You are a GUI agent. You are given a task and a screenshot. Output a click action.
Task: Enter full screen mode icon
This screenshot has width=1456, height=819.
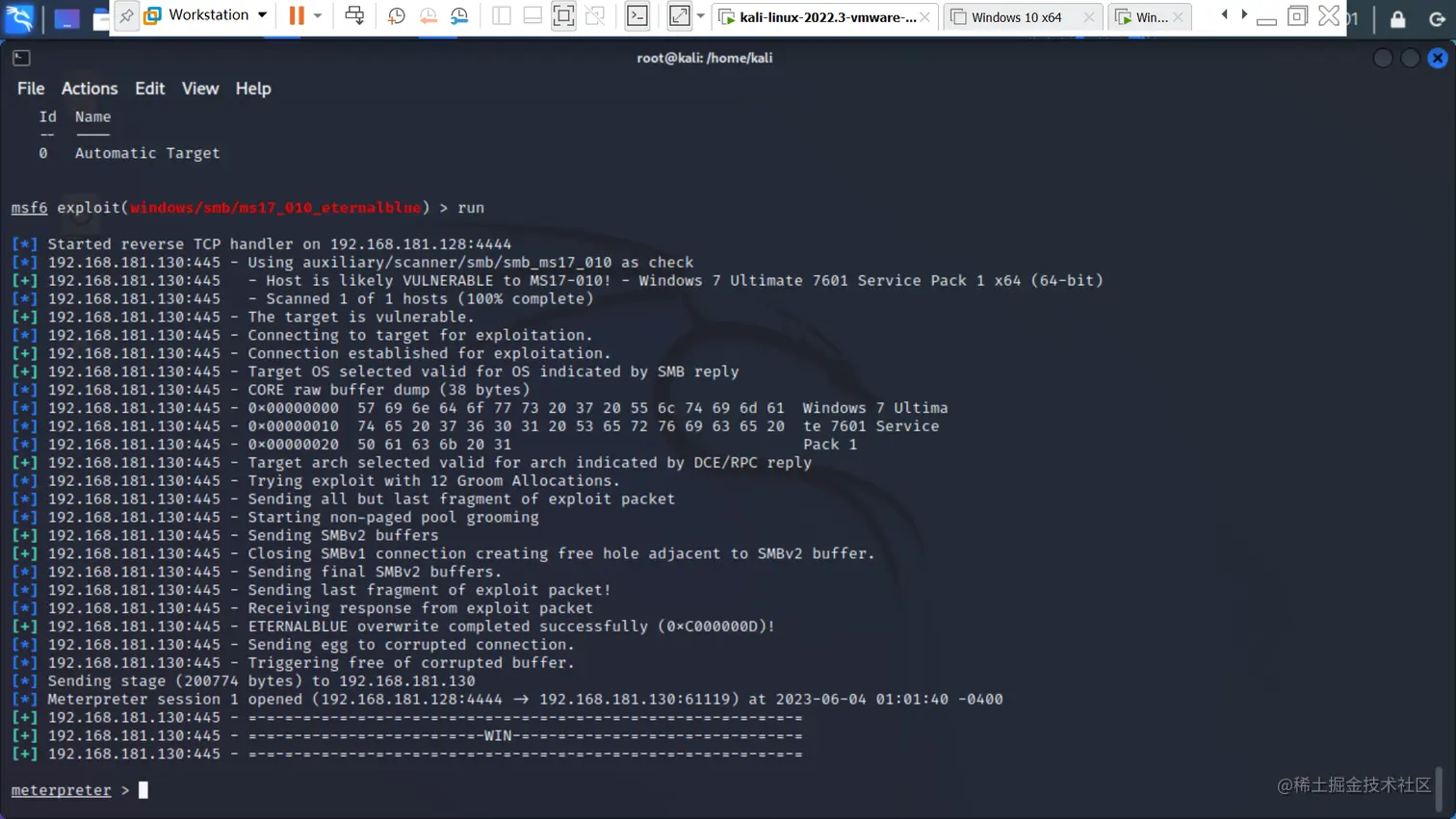click(x=563, y=15)
